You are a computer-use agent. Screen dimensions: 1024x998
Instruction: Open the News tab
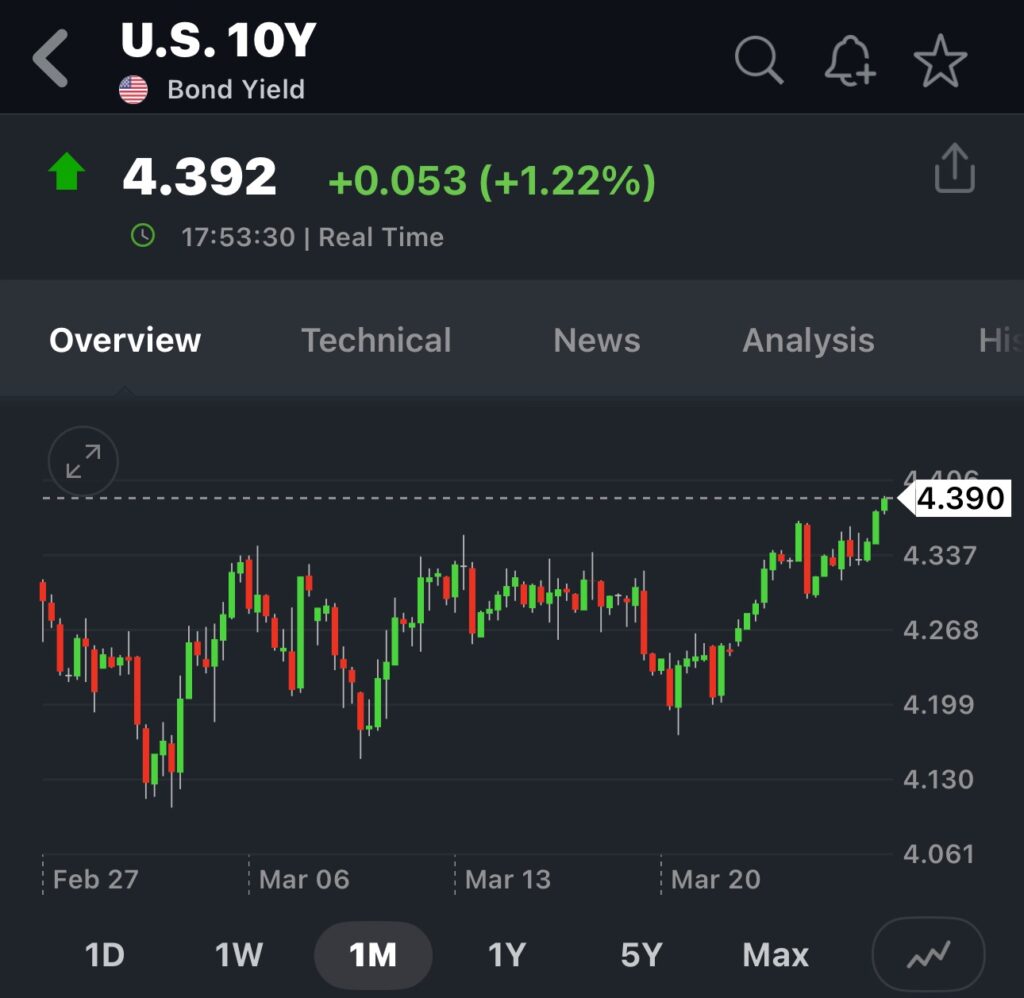[x=597, y=340]
